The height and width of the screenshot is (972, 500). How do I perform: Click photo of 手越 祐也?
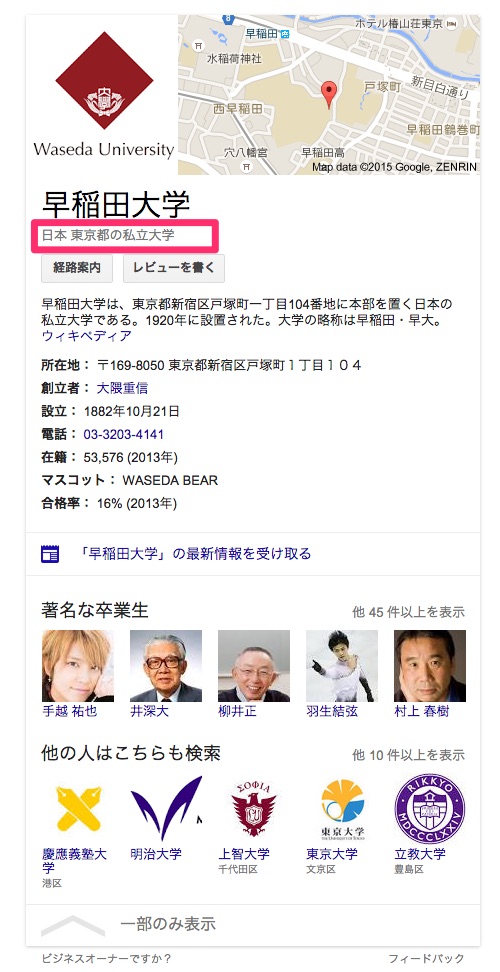[78, 666]
